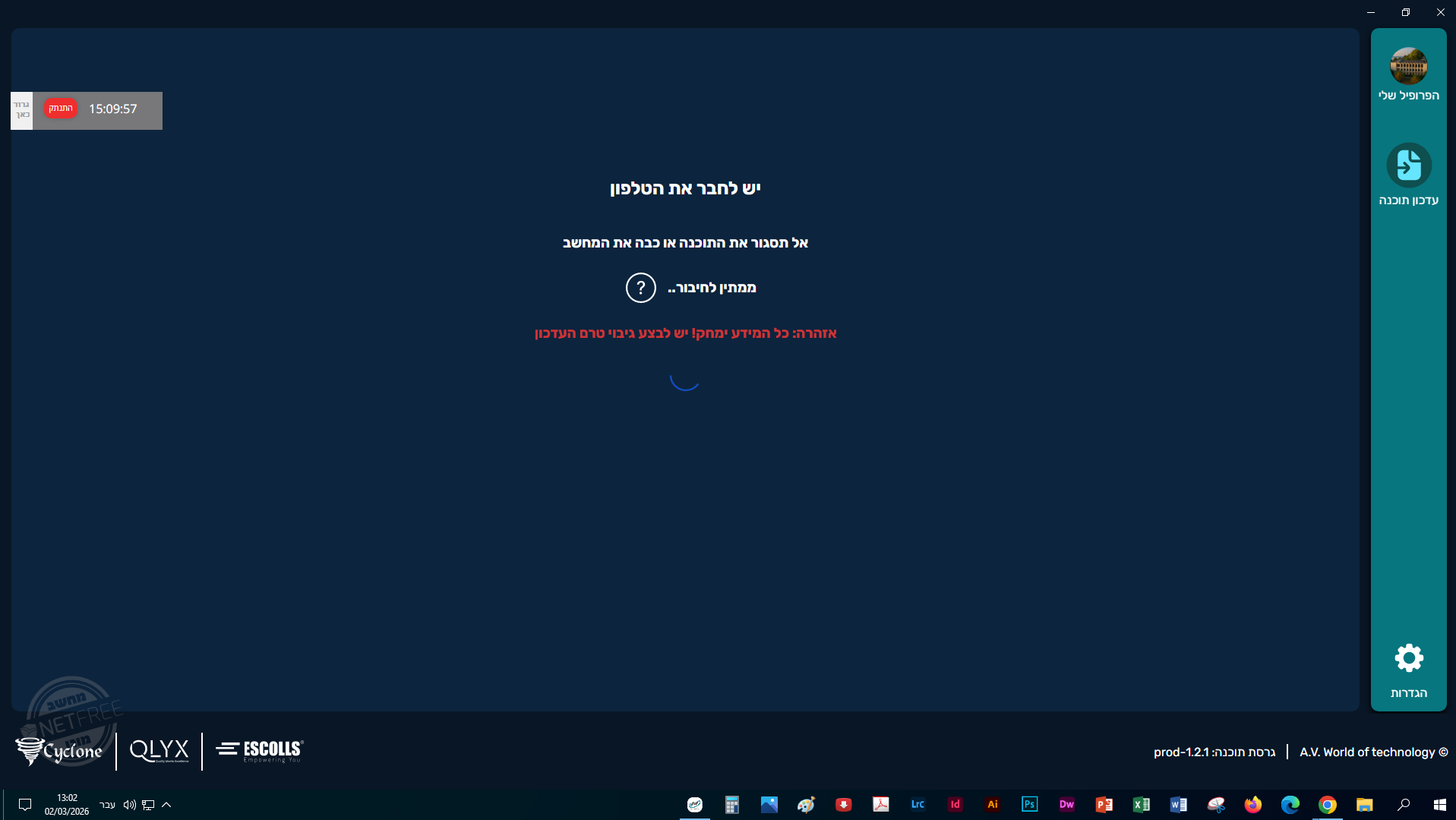Viewport: 1456px width, 820px height.
Task: Click the 'ממתין לחיבור..' status text
Action: tap(712, 288)
